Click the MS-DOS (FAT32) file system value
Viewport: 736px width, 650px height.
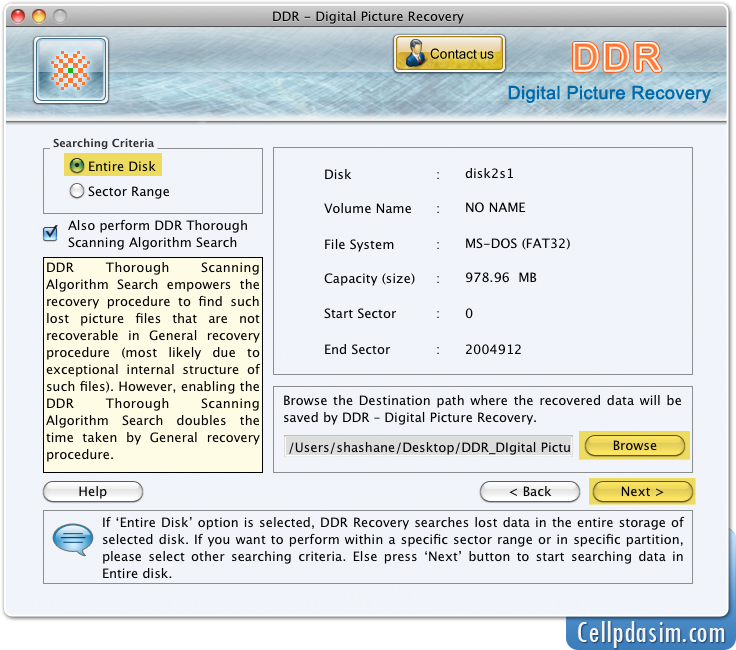click(517, 244)
